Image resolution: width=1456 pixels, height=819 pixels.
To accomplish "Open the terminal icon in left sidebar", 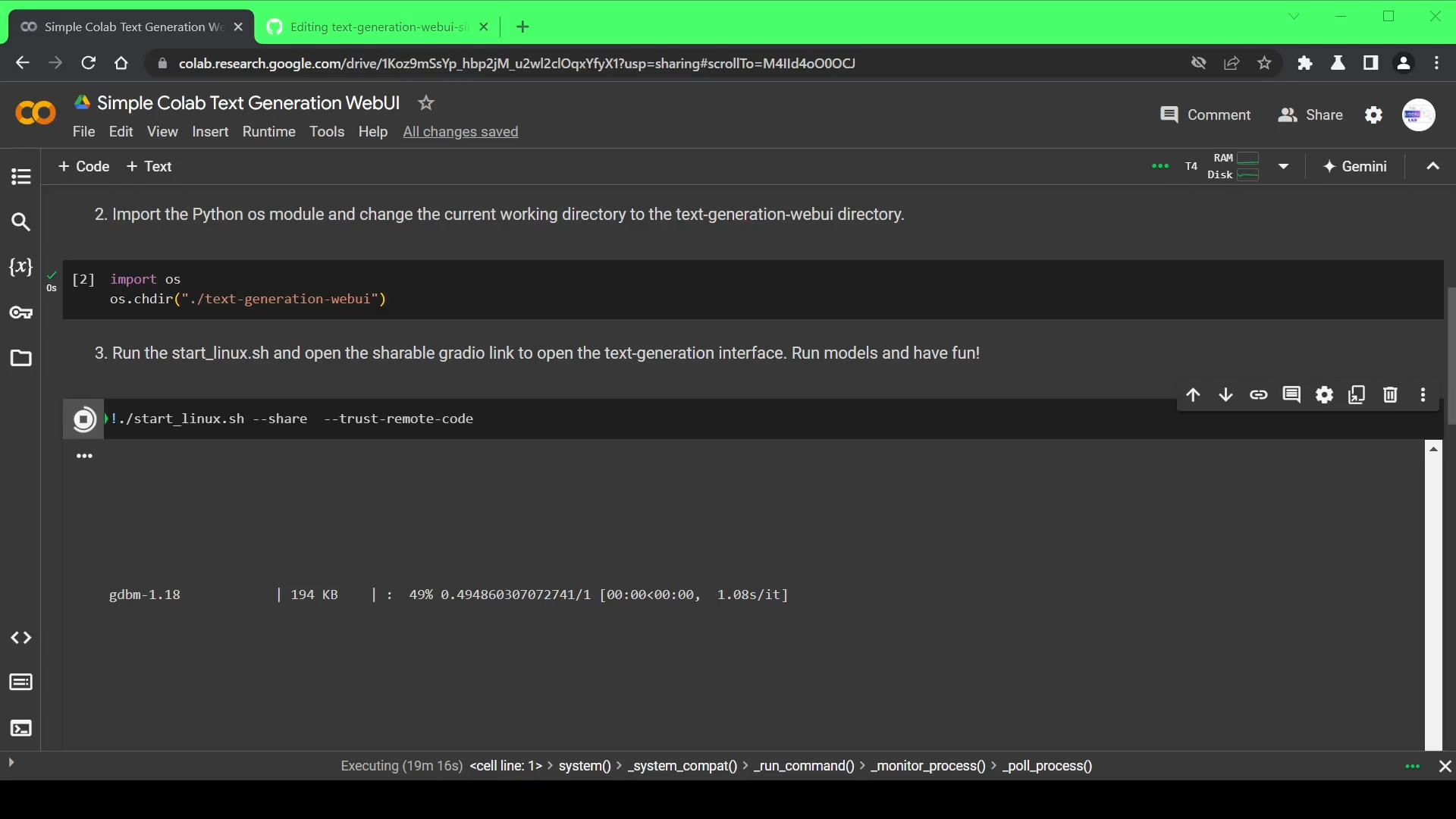I will pos(20,729).
